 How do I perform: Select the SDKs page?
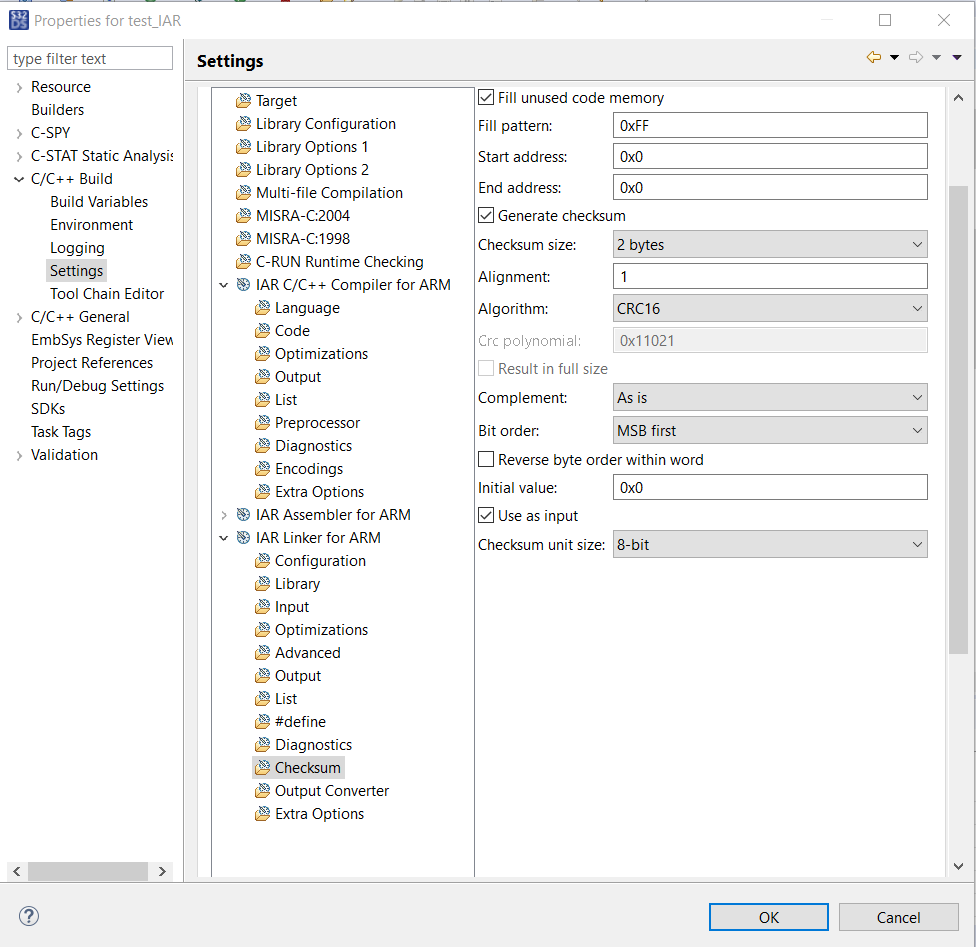pyautogui.click(x=48, y=409)
